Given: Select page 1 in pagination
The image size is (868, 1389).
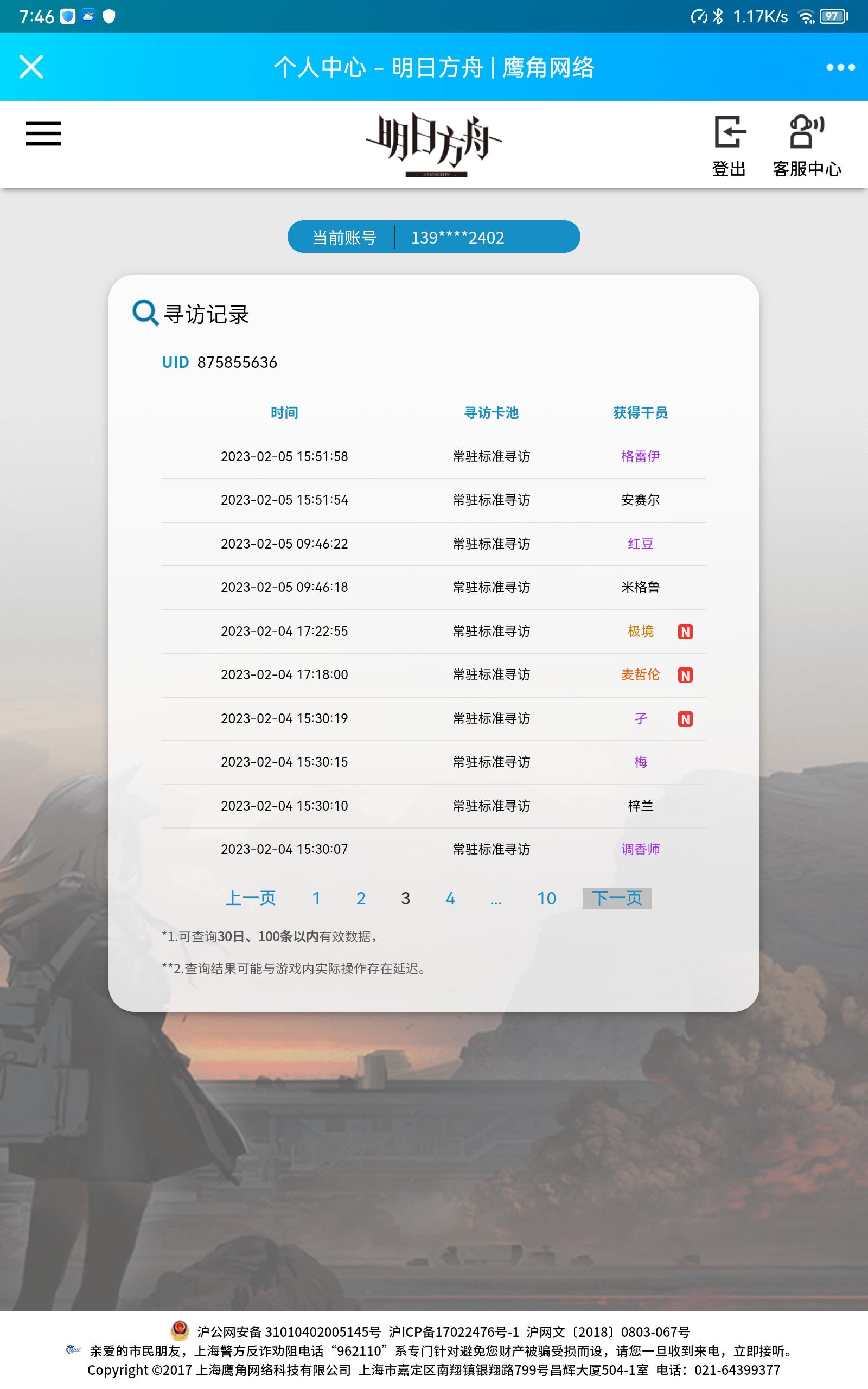Looking at the screenshot, I should 316,899.
